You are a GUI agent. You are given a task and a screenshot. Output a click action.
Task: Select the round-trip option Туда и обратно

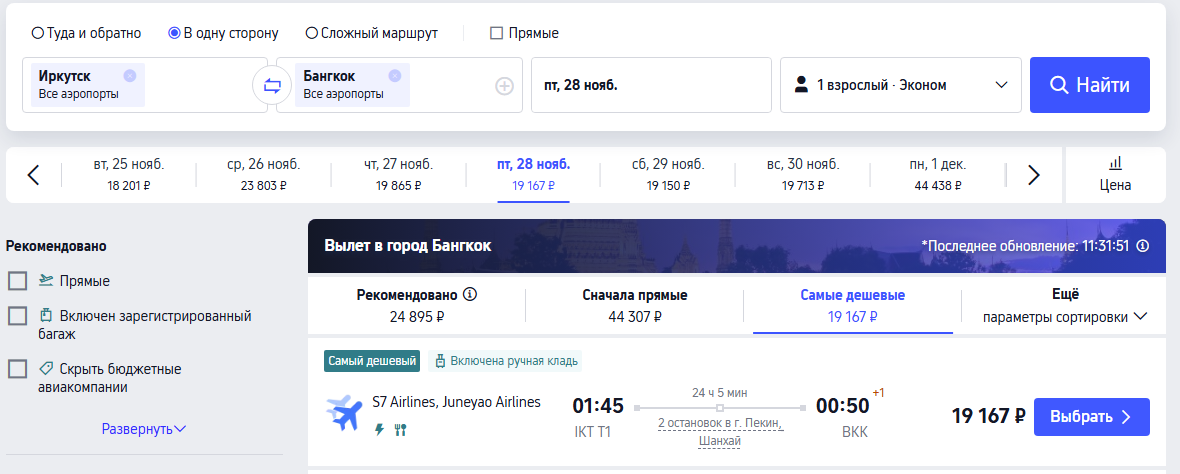(x=86, y=33)
